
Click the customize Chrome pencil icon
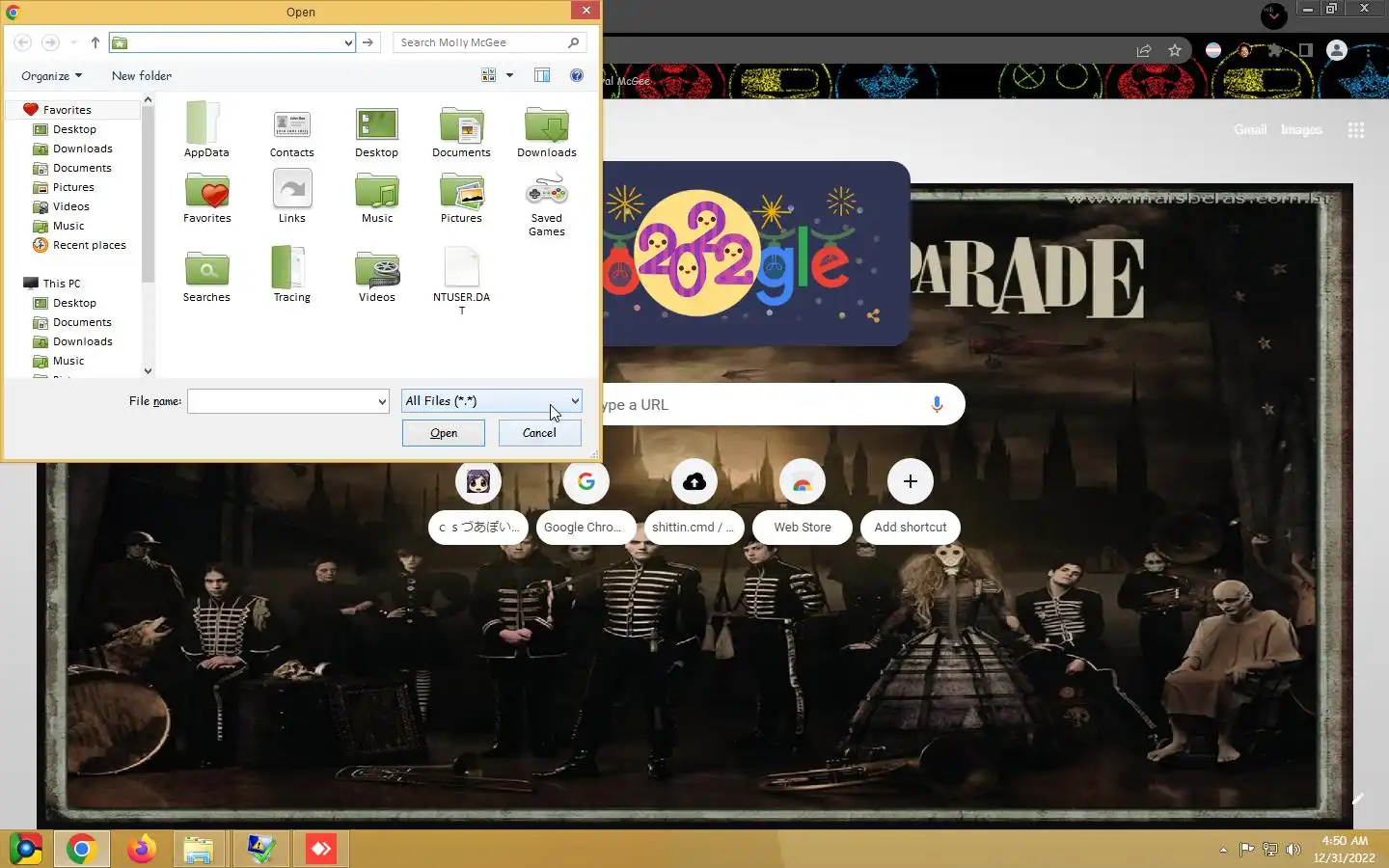pos(1357,799)
